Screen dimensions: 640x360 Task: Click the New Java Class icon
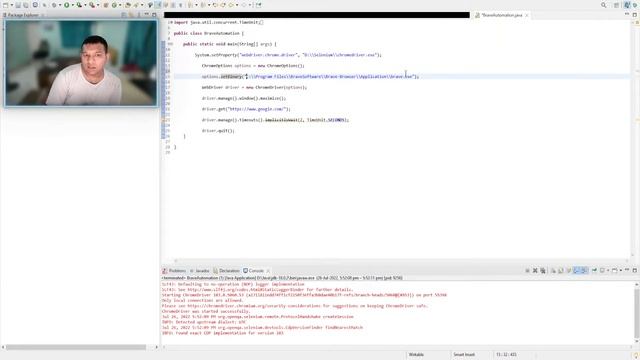click(x=114, y=5)
